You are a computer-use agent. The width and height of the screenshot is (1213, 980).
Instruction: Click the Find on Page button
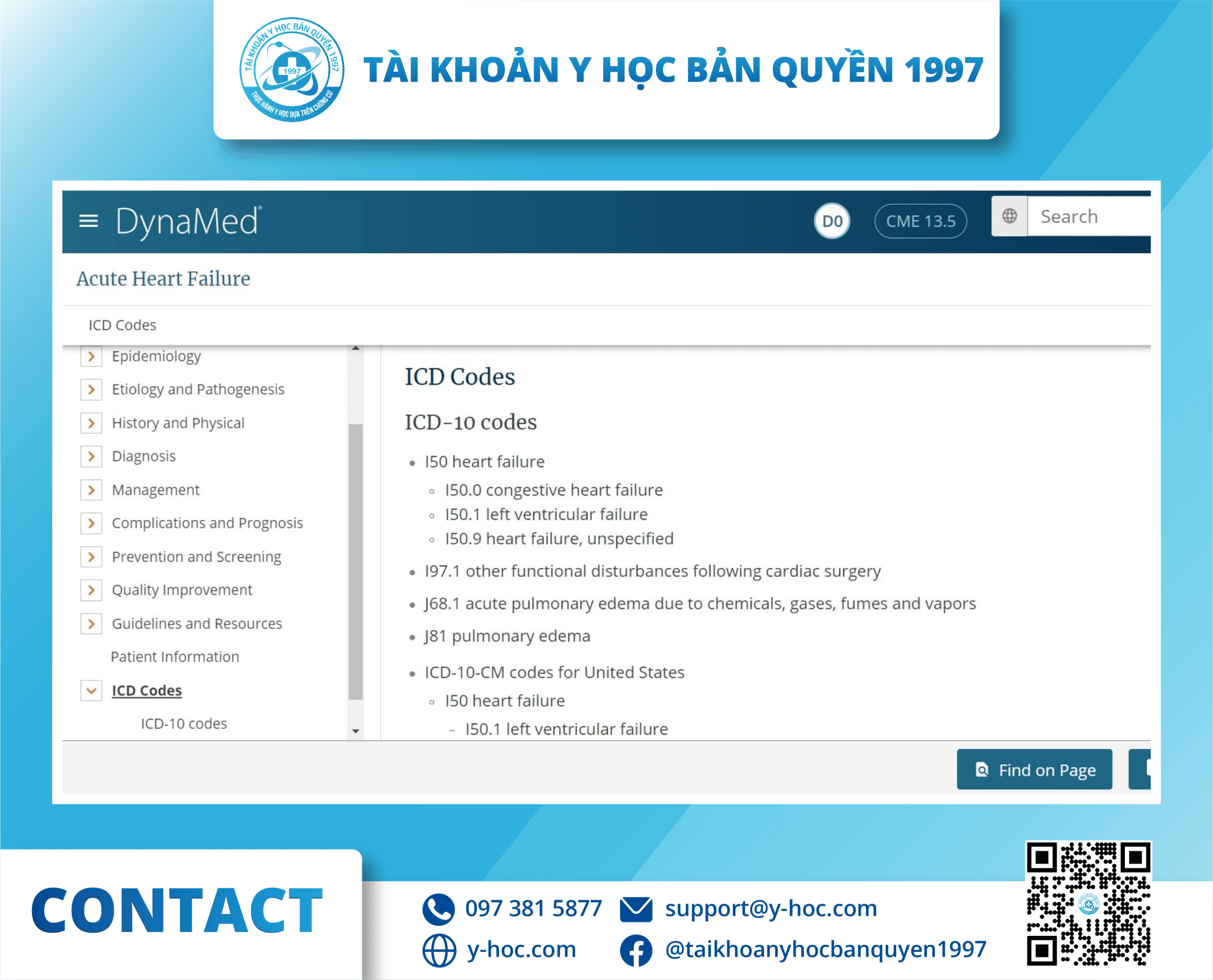click(x=1034, y=770)
